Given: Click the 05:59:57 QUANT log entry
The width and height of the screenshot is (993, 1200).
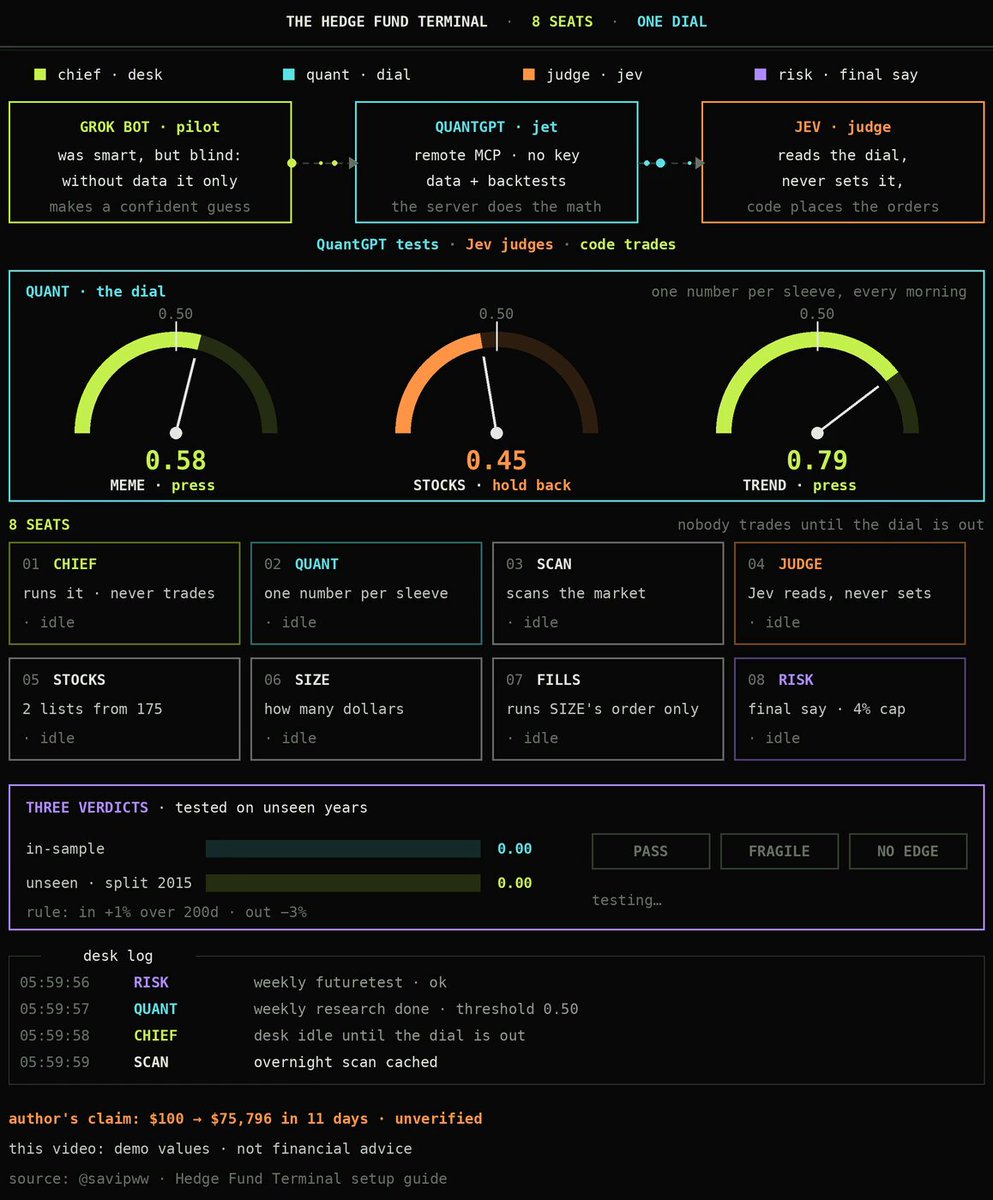Looking at the screenshot, I should click(299, 1009).
